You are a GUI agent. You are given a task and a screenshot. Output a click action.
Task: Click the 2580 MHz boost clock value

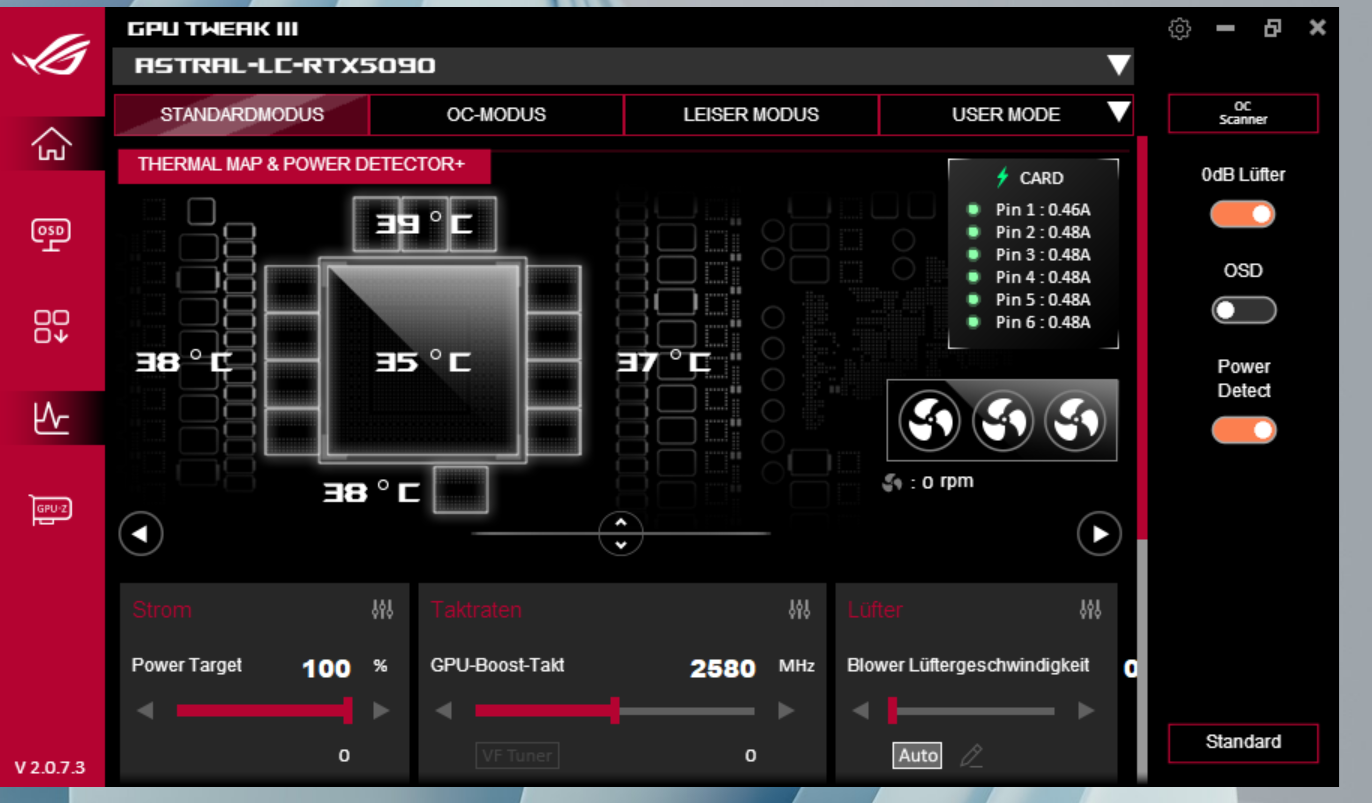722,668
